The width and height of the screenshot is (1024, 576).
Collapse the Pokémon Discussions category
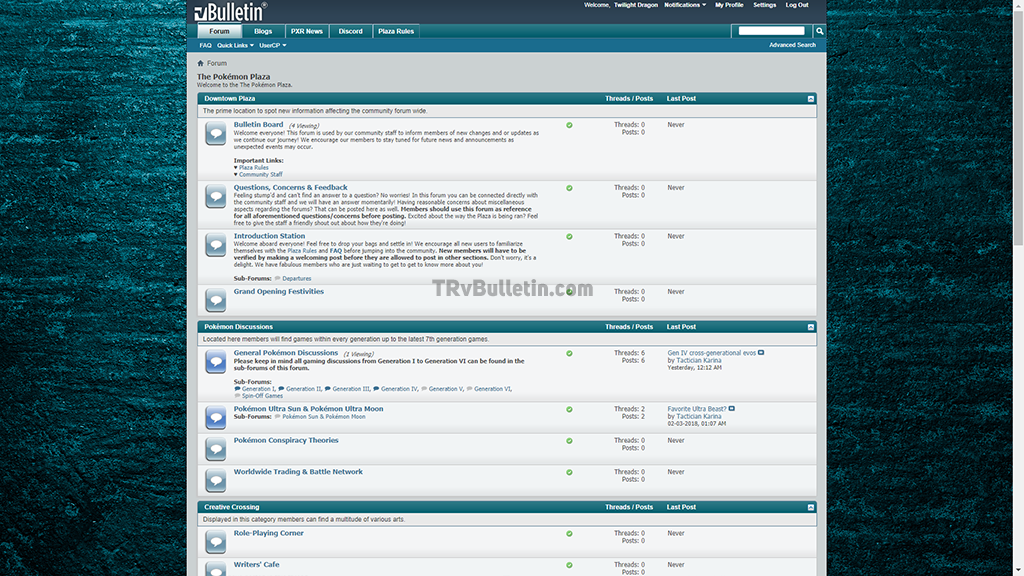pyautogui.click(x=810, y=327)
